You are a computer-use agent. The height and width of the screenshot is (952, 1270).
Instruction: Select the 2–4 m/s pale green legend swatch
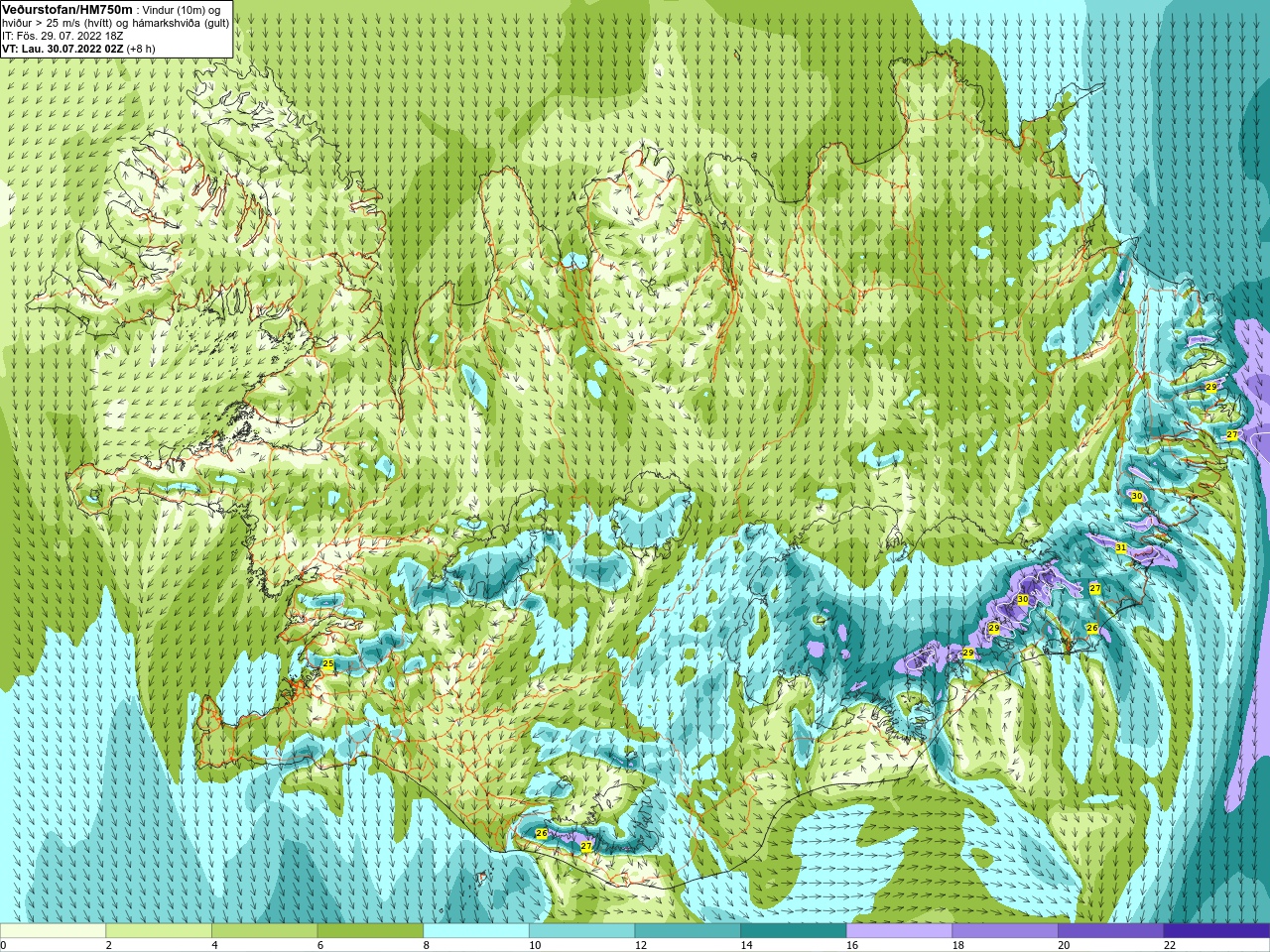159,931
